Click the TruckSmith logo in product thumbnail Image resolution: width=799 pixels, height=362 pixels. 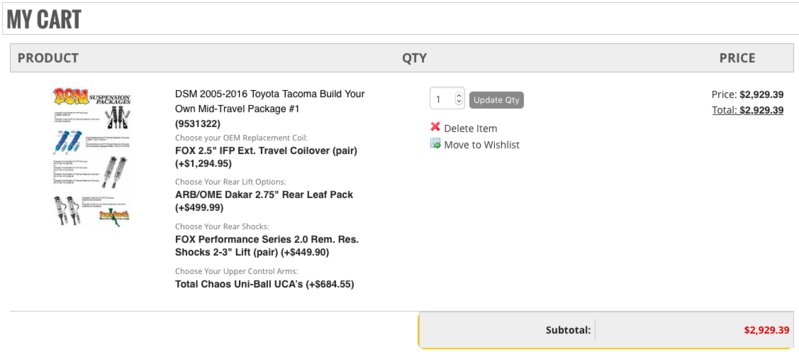click(114, 216)
